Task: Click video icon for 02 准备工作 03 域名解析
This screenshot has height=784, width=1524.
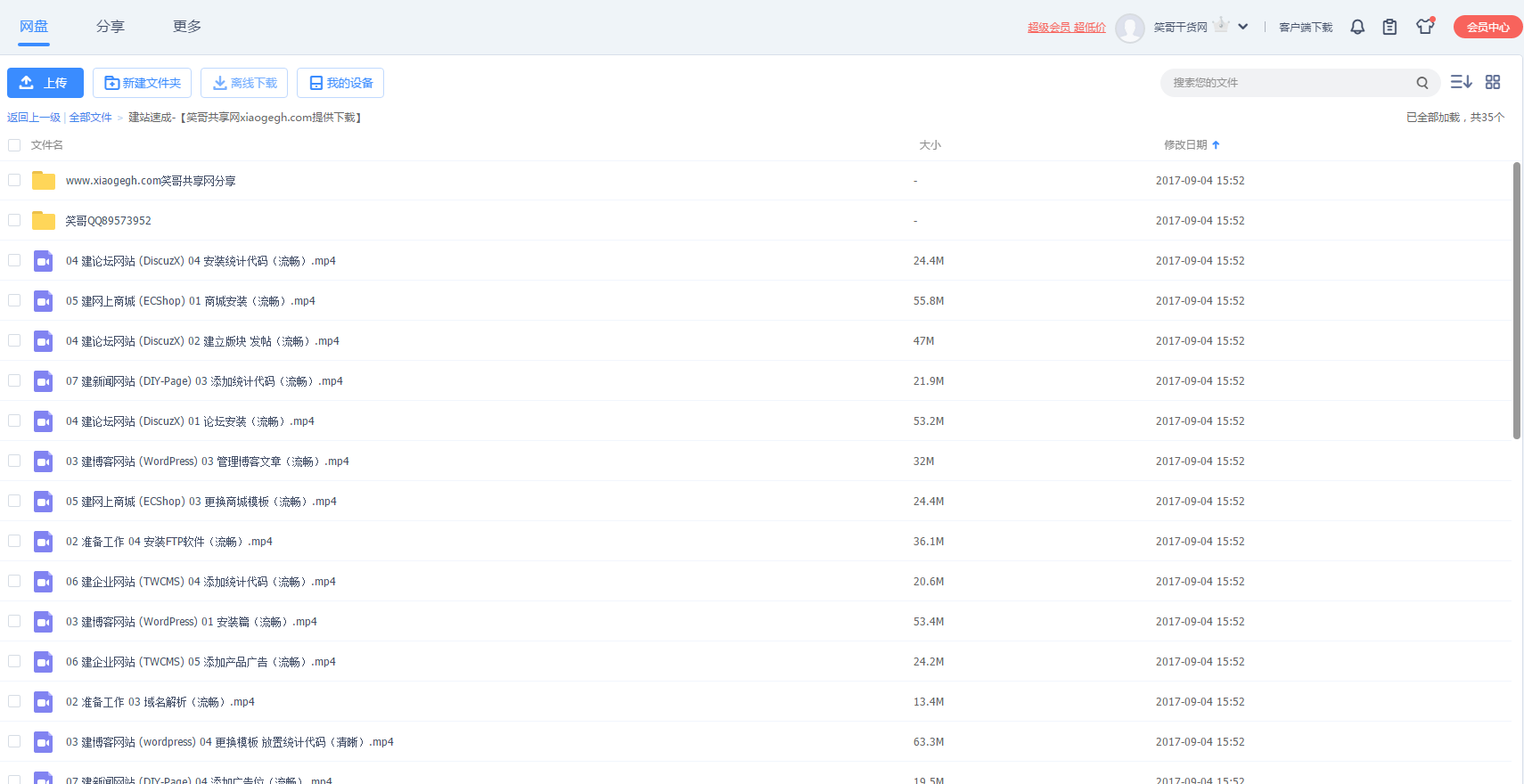Action: [43, 702]
